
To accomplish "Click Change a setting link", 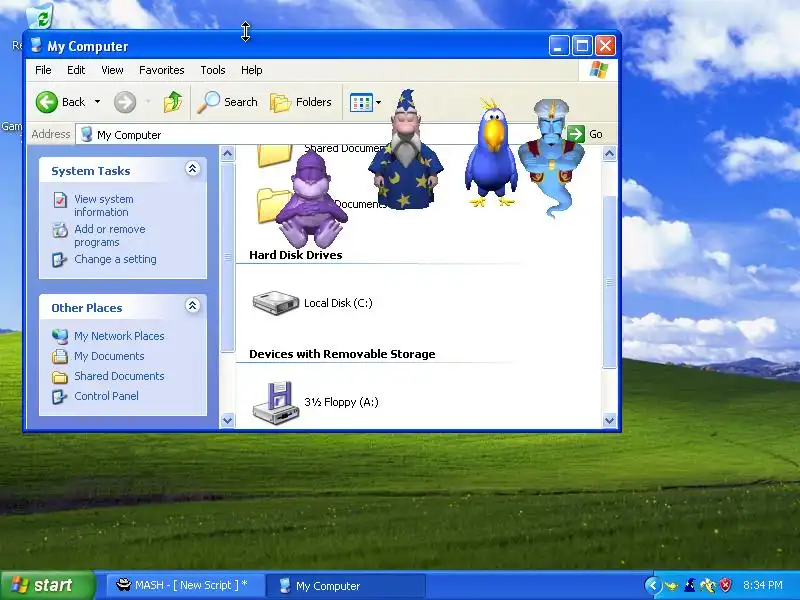I will (x=115, y=259).
